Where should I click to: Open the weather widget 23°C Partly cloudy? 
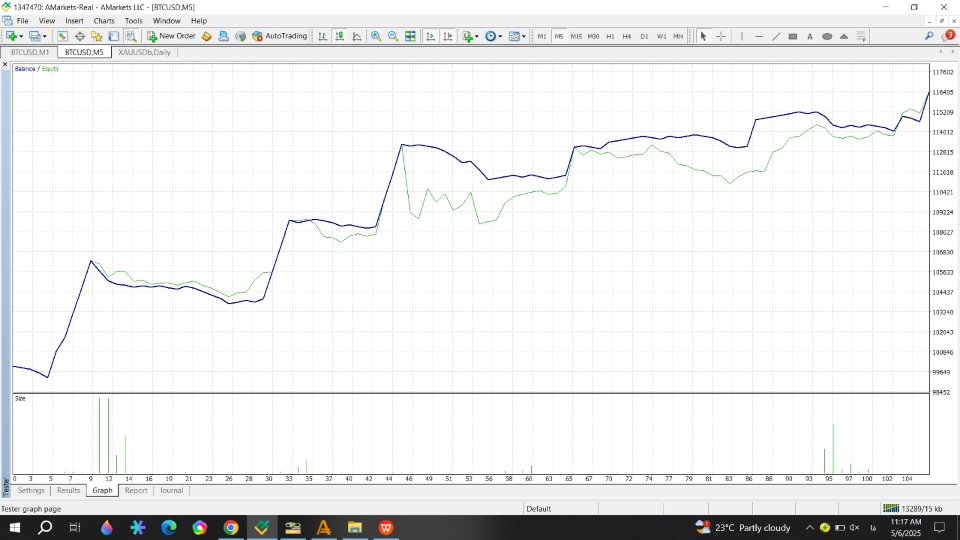click(743, 528)
